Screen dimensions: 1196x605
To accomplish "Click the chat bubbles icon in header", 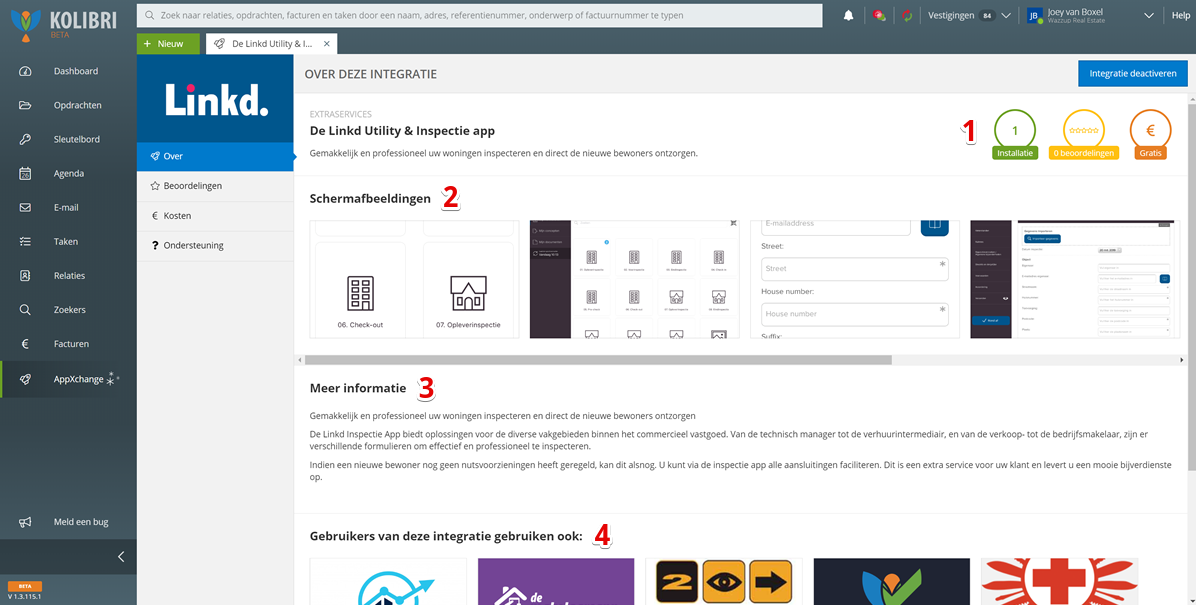I will click(x=879, y=15).
